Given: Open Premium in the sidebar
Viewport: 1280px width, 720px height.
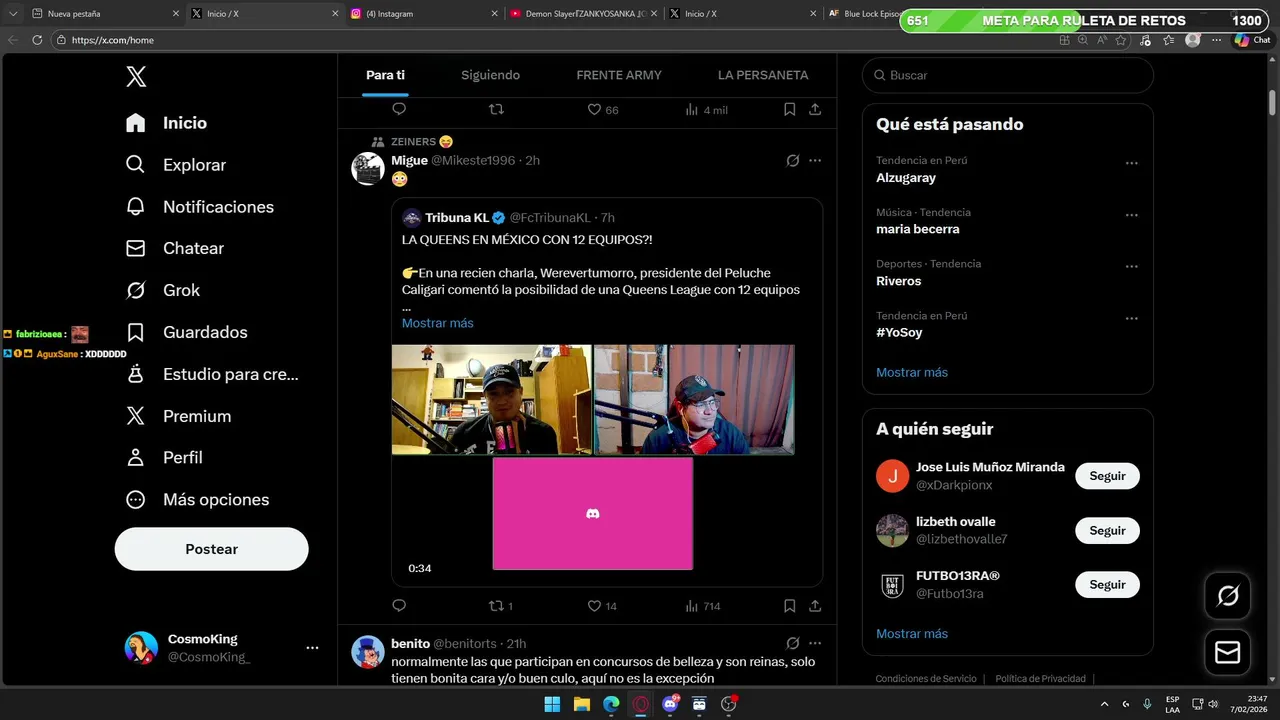Looking at the screenshot, I should tap(178, 416).
